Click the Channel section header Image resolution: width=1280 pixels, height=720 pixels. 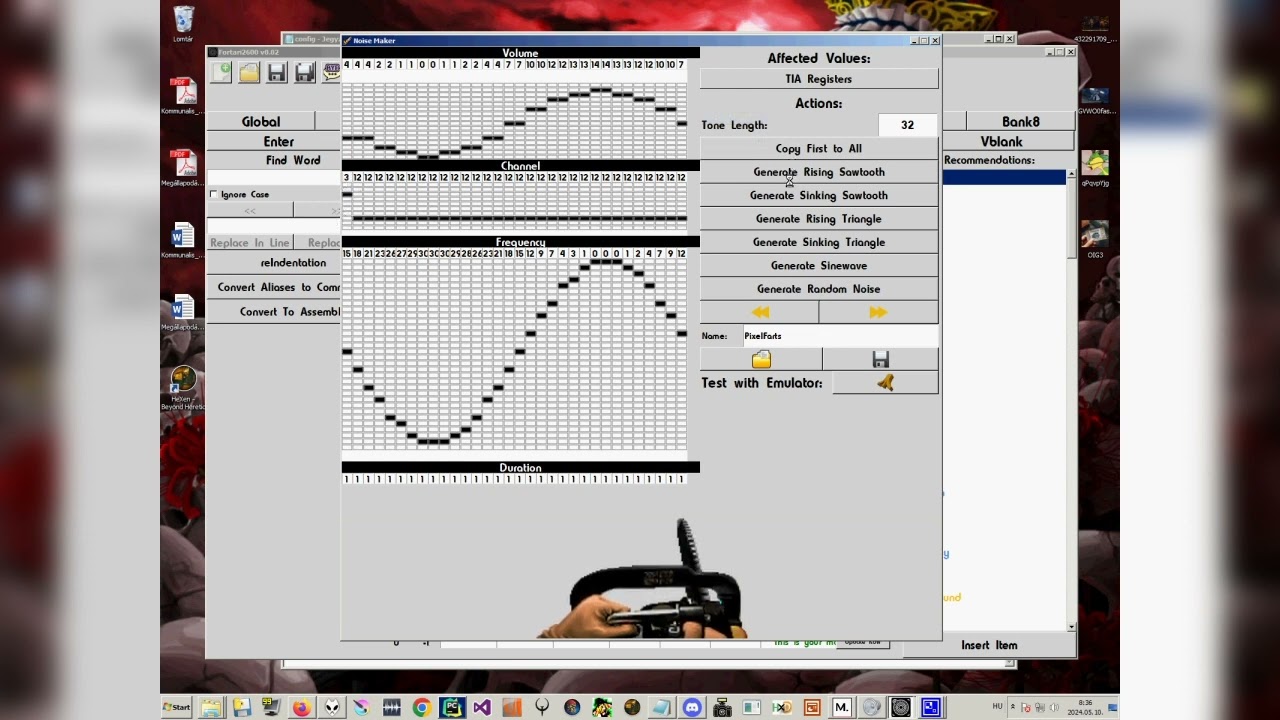tap(520, 166)
